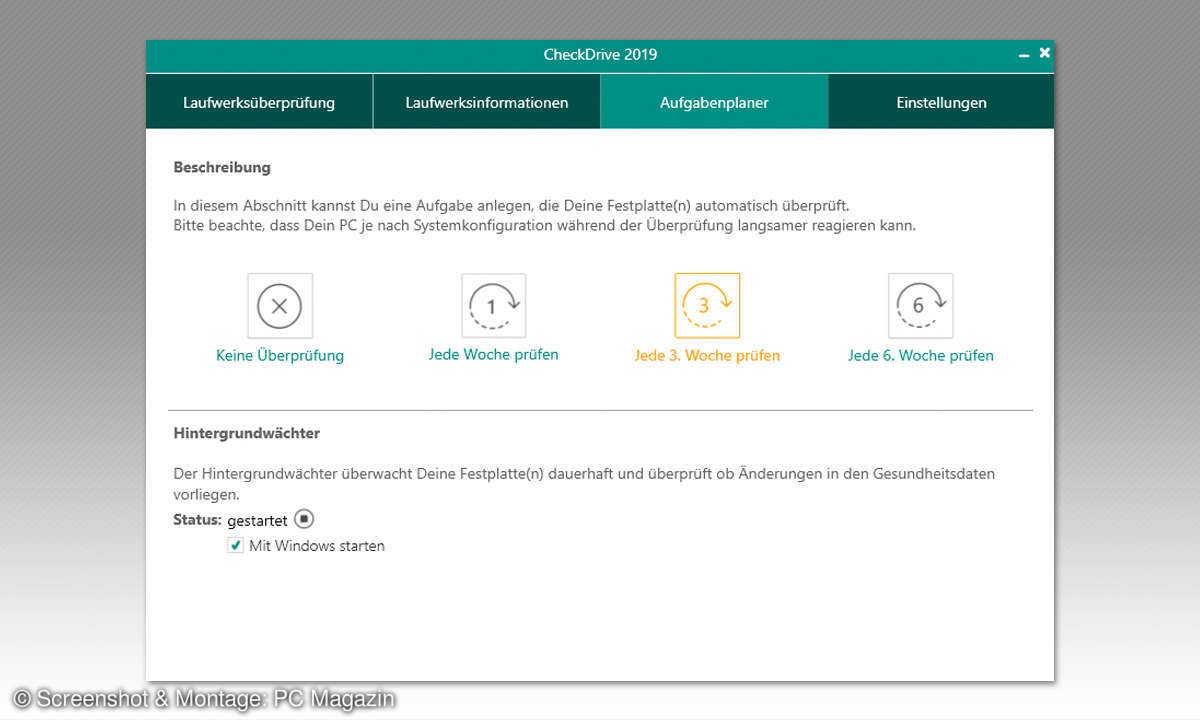
Task: Toggle 'Mit Windows starten' checkbox
Action: coord(236,545)
